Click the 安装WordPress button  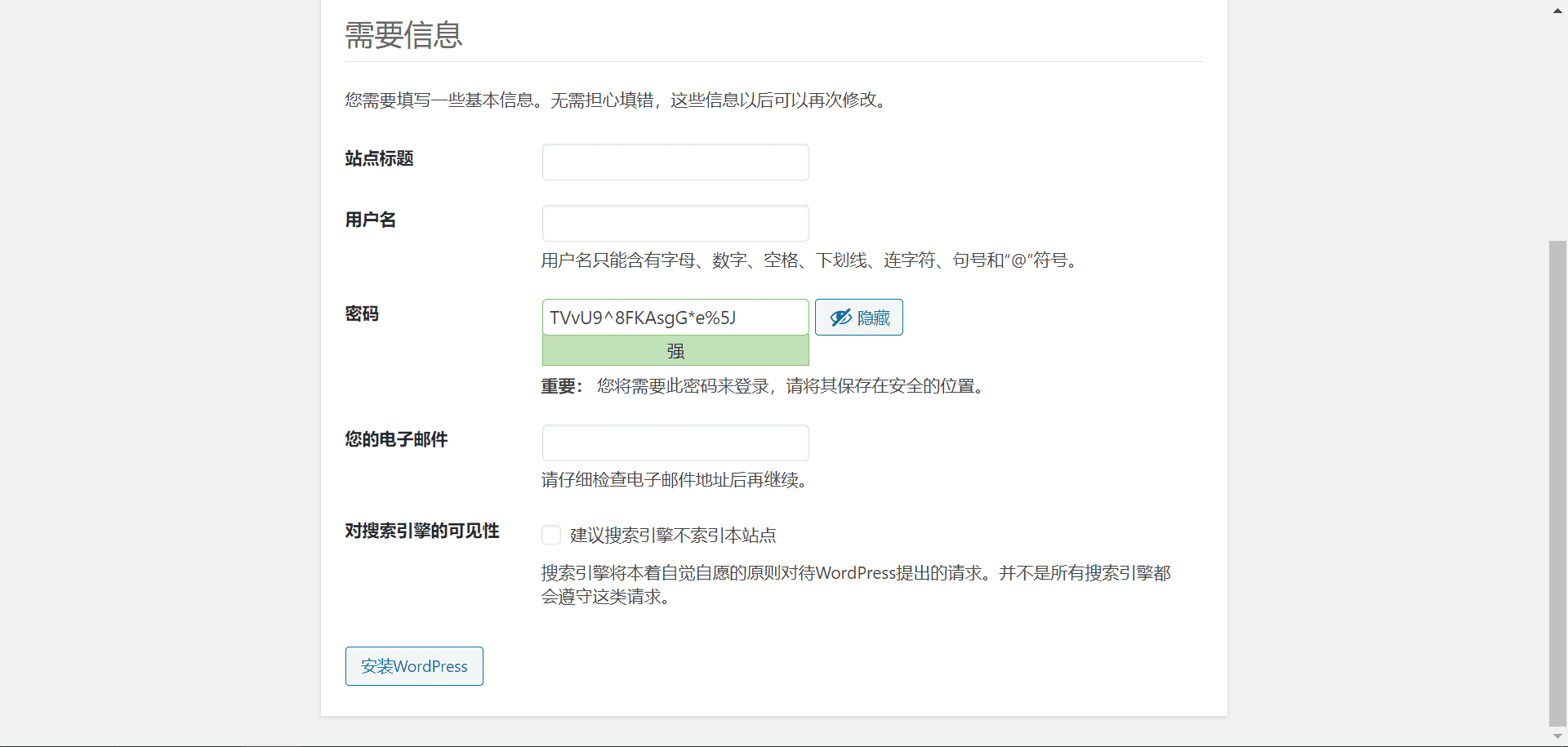click(x=414, y=666)
